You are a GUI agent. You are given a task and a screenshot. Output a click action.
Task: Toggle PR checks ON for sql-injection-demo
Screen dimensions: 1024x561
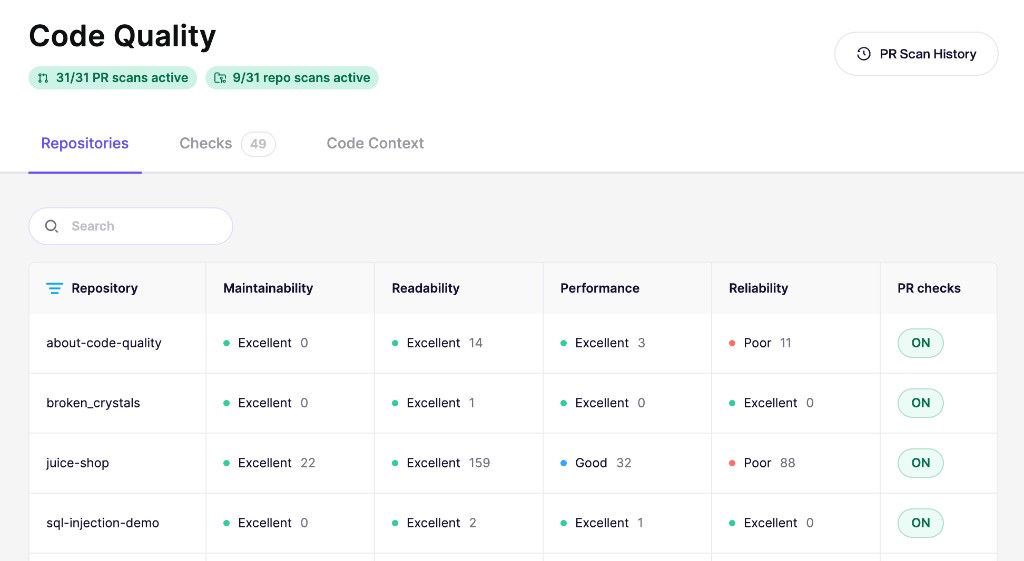tap(920, 523)
